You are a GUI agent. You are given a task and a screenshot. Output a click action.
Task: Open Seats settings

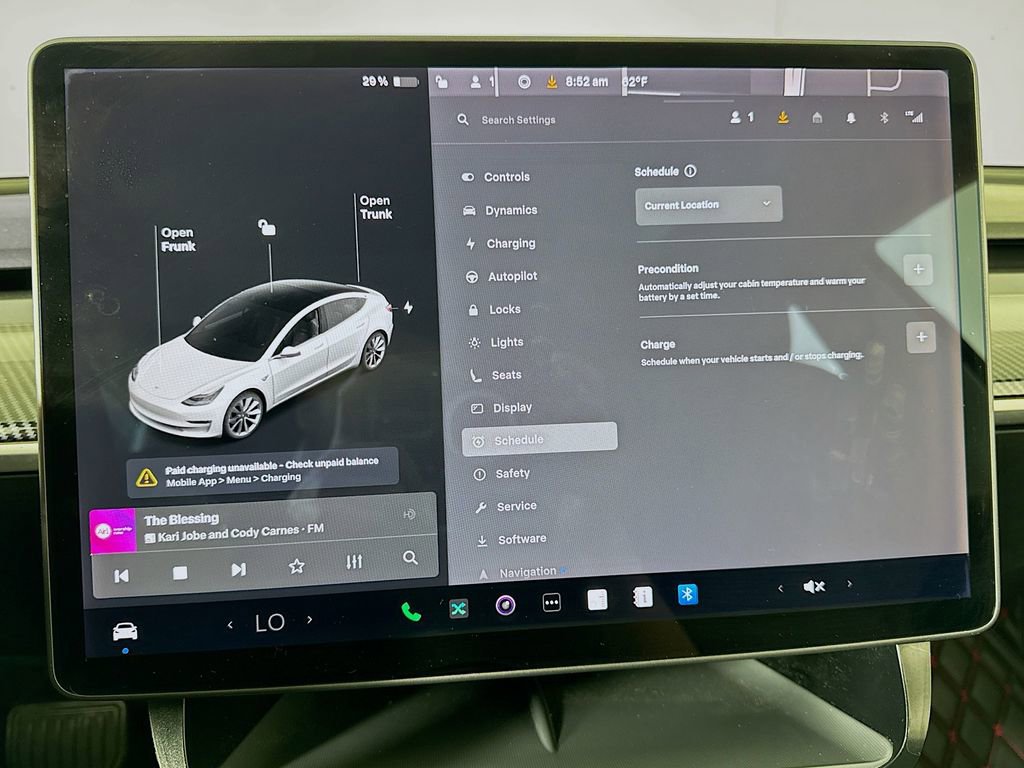tap(496, 375)
